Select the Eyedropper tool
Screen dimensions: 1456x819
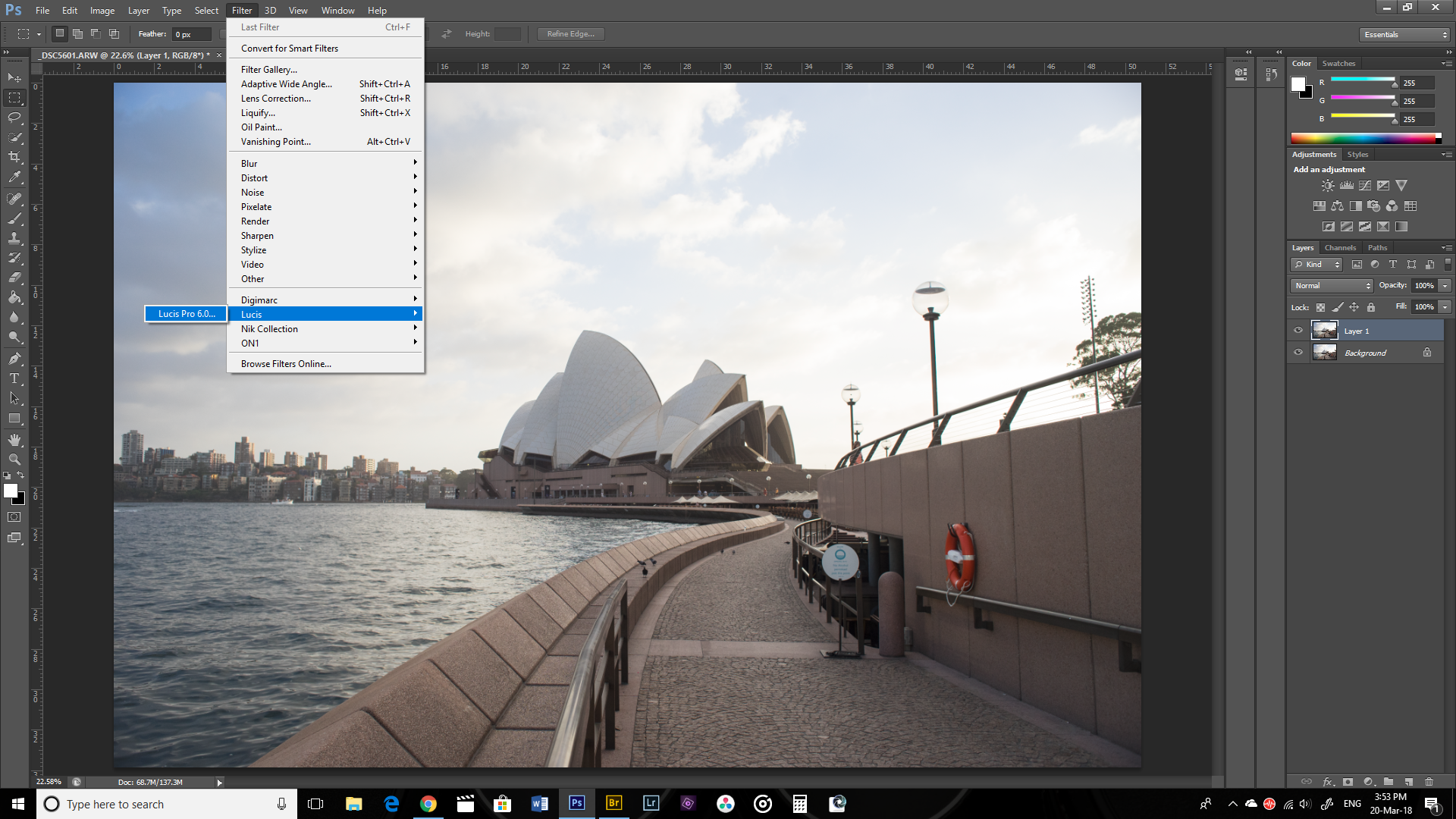coord(14,177)
